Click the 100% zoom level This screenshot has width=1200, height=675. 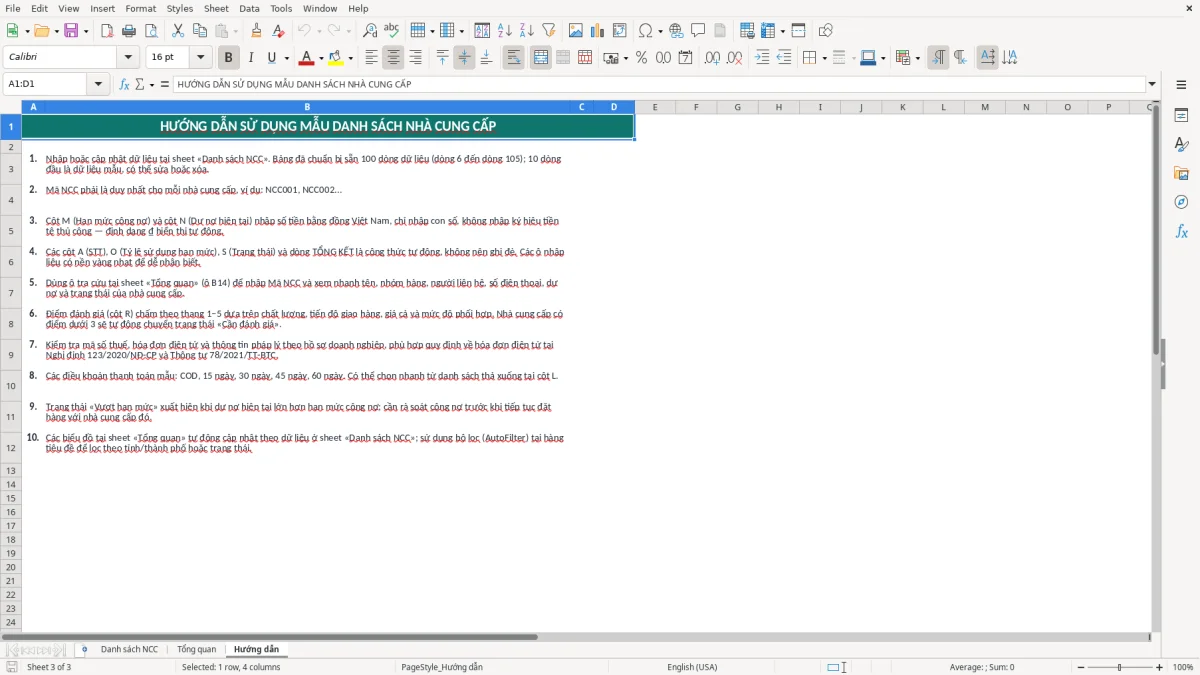click(1183, 667)
